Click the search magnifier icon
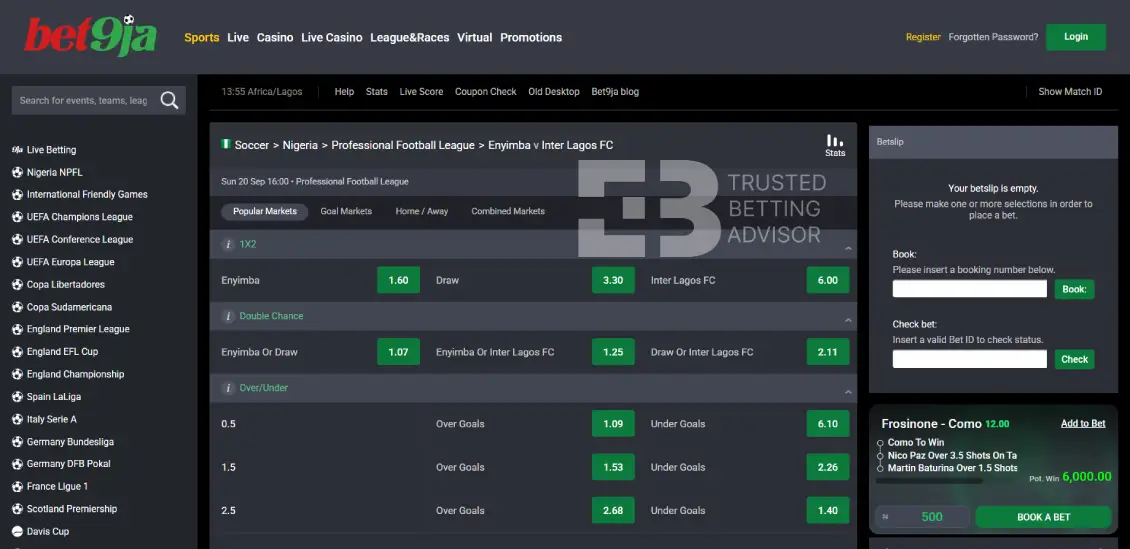This screenshot has width=1130, height=549. pos(169,100)
